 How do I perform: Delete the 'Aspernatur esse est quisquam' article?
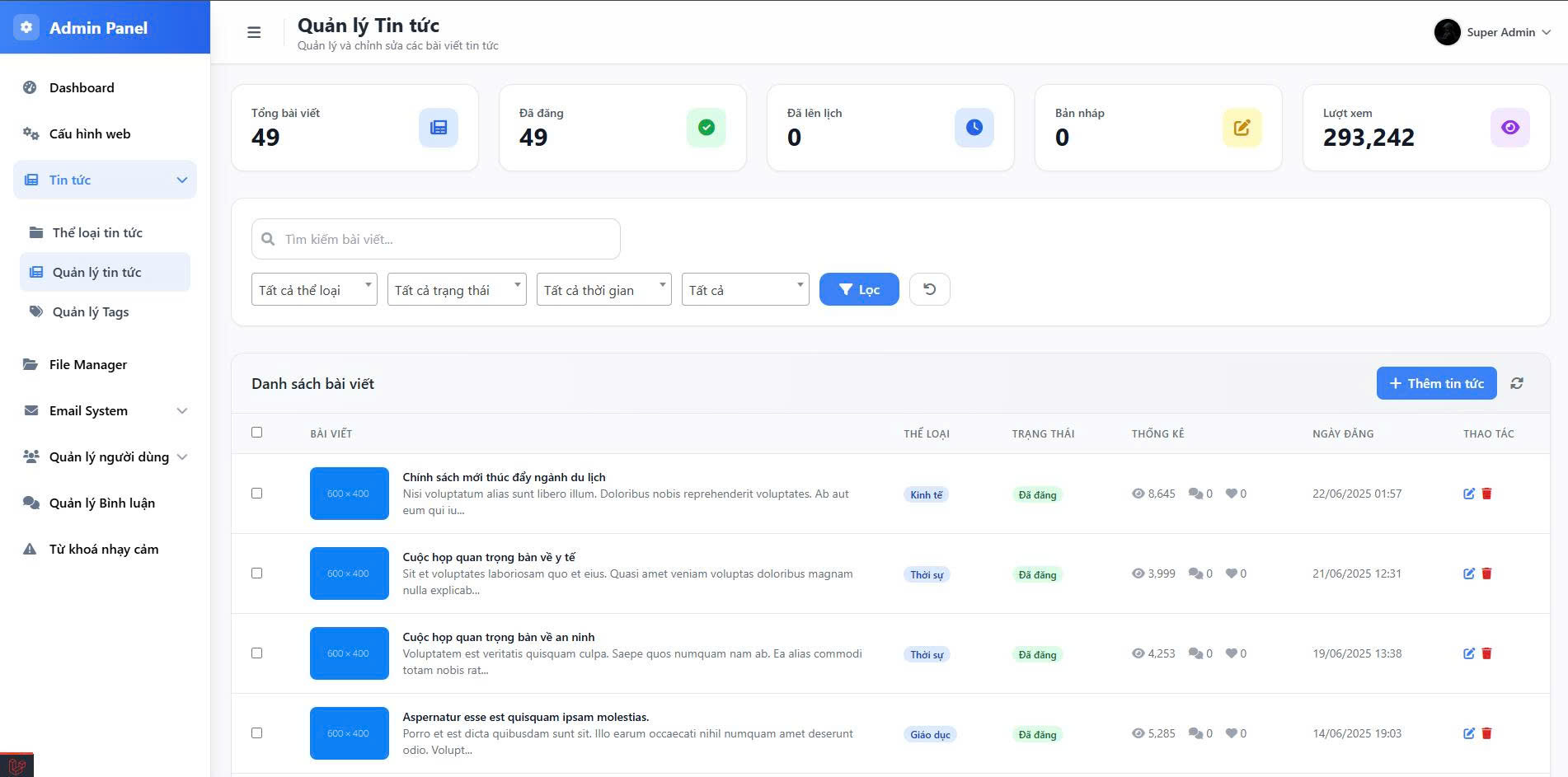tap(1486, 733)
